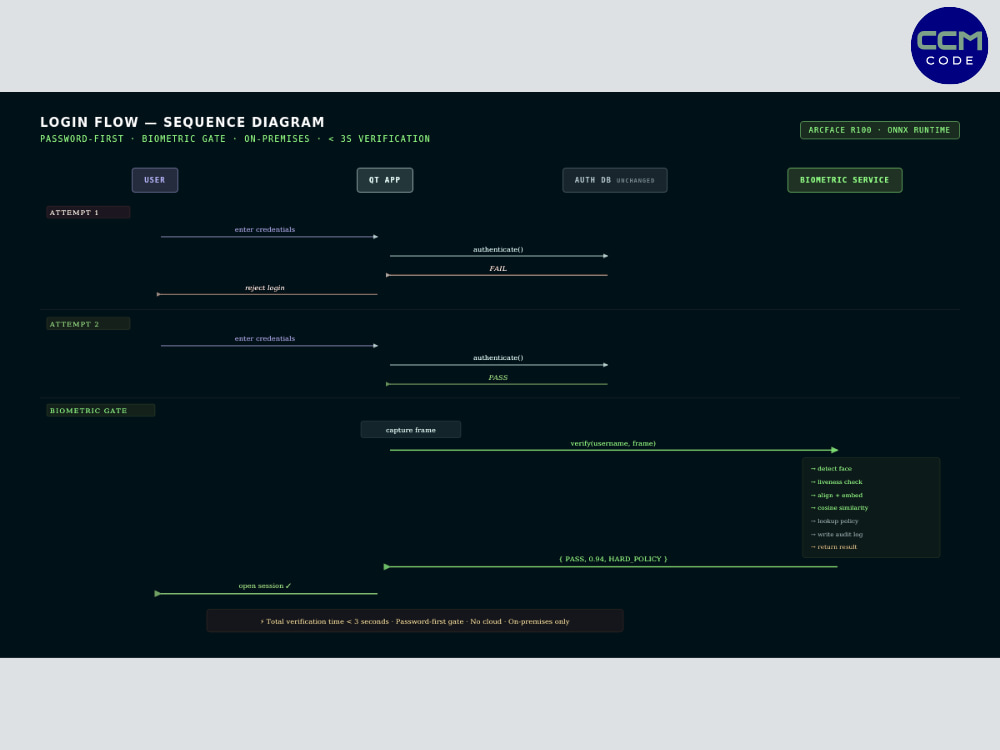This screenshot has height=750, width=1000.
Task: Click 'enter credentials' message in Attempt 1
Action: click(265, 230)
